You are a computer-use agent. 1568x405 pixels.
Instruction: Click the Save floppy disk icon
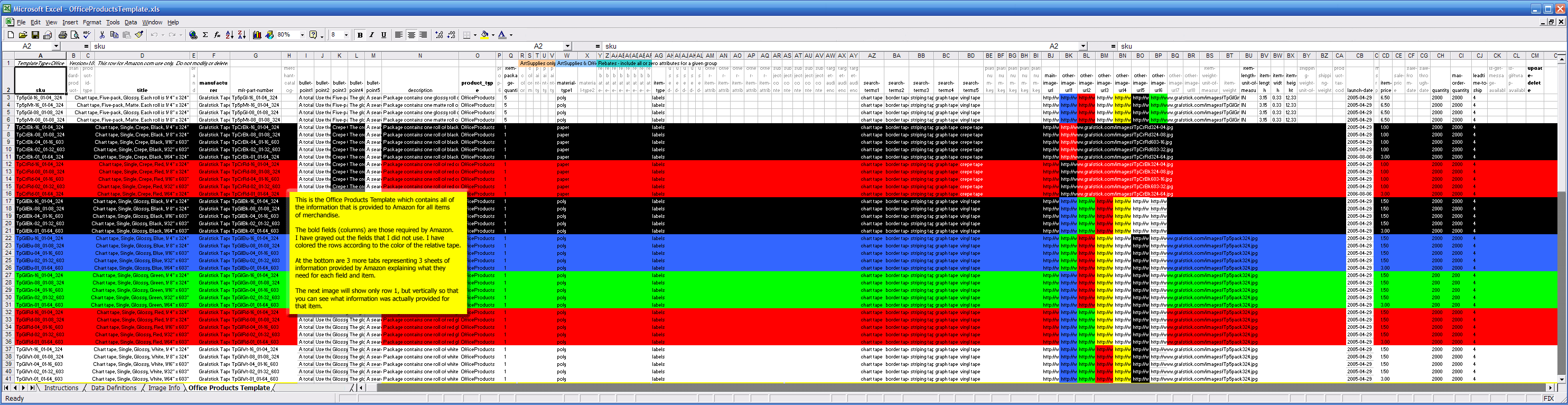coord(35,35)
